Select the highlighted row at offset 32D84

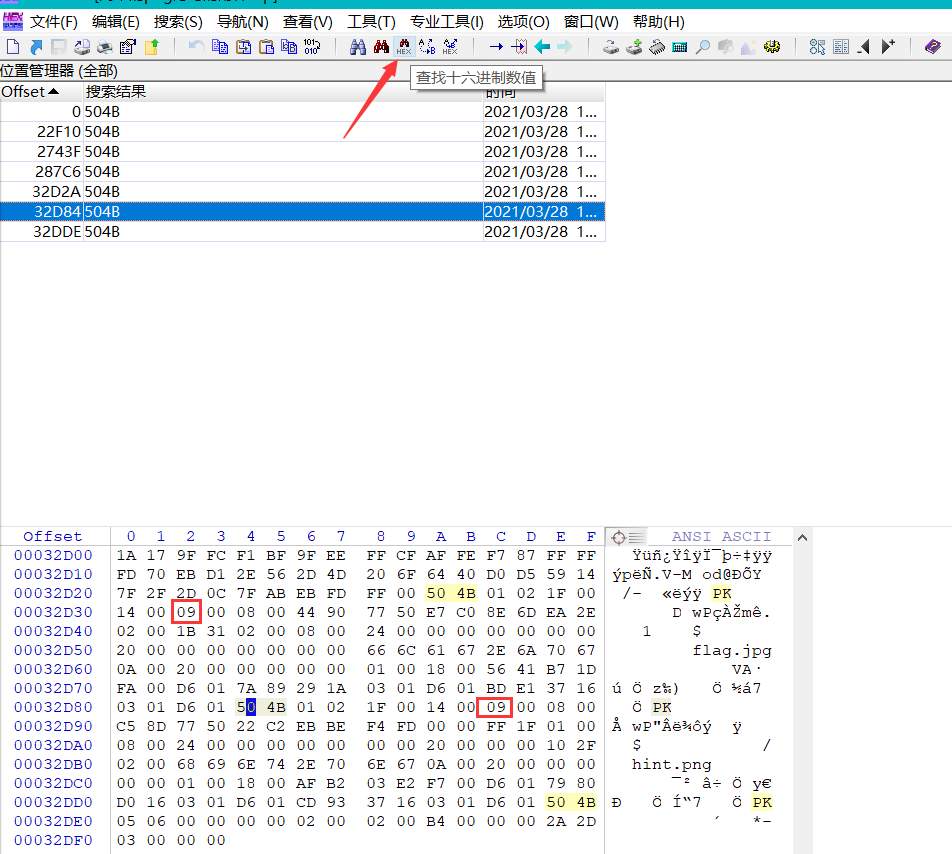(x=302, y=211)
